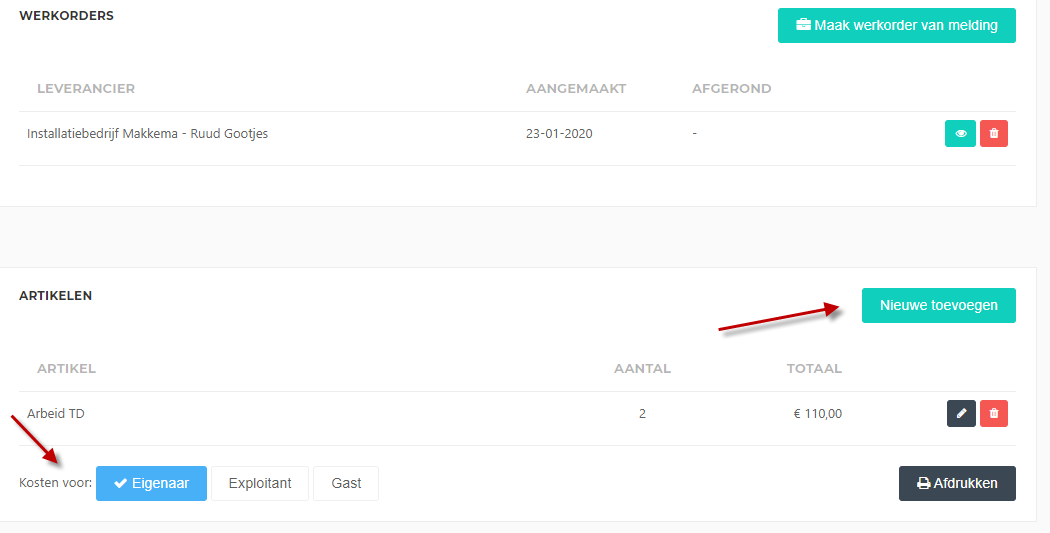Click the Aangemaakt column header
The width and height of the screenshot is (1050, 533).
pos(576,88)
